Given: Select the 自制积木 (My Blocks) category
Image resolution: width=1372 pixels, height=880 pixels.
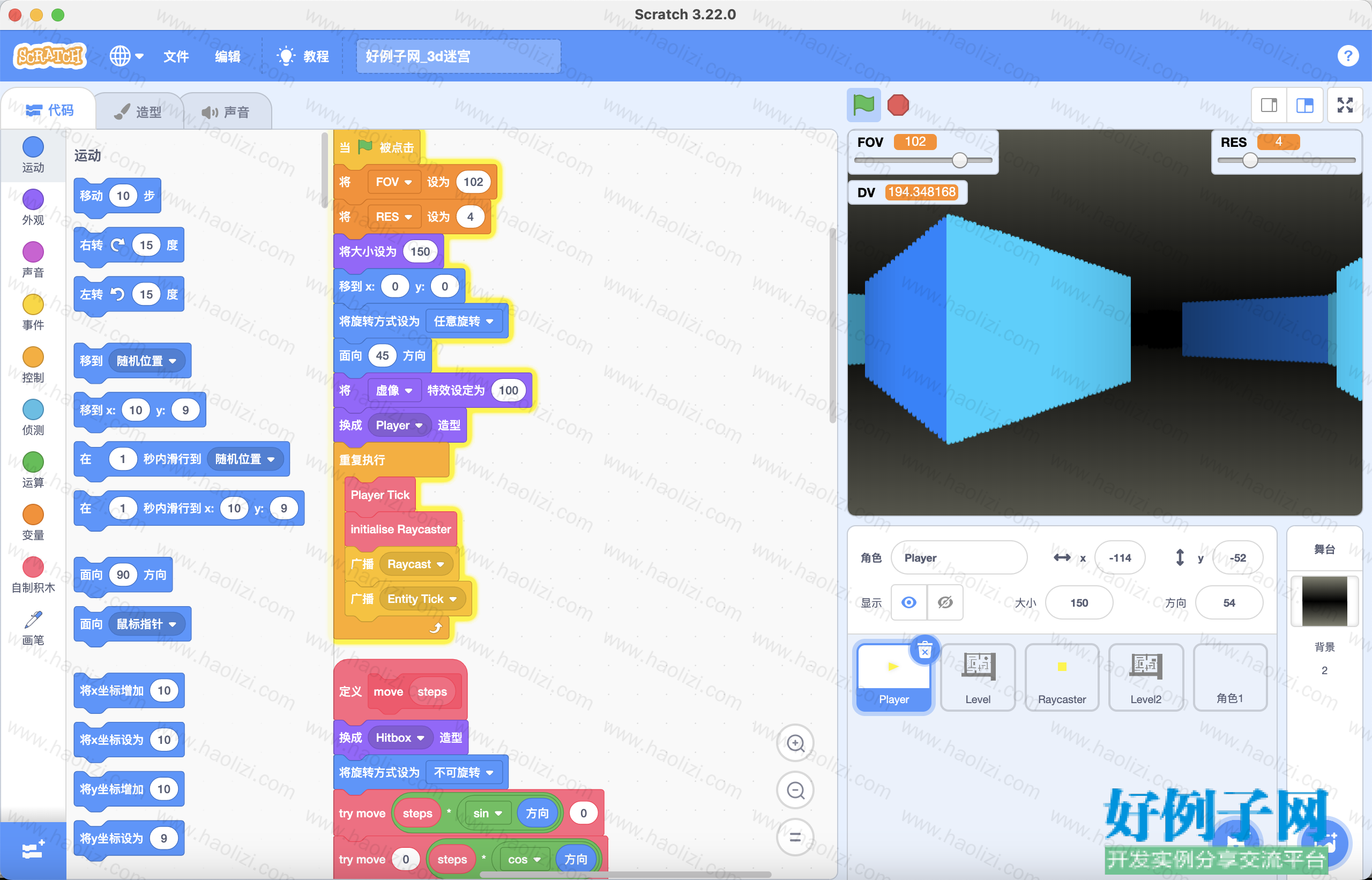Looking at the screenshot, I should (x=33, y=576).
